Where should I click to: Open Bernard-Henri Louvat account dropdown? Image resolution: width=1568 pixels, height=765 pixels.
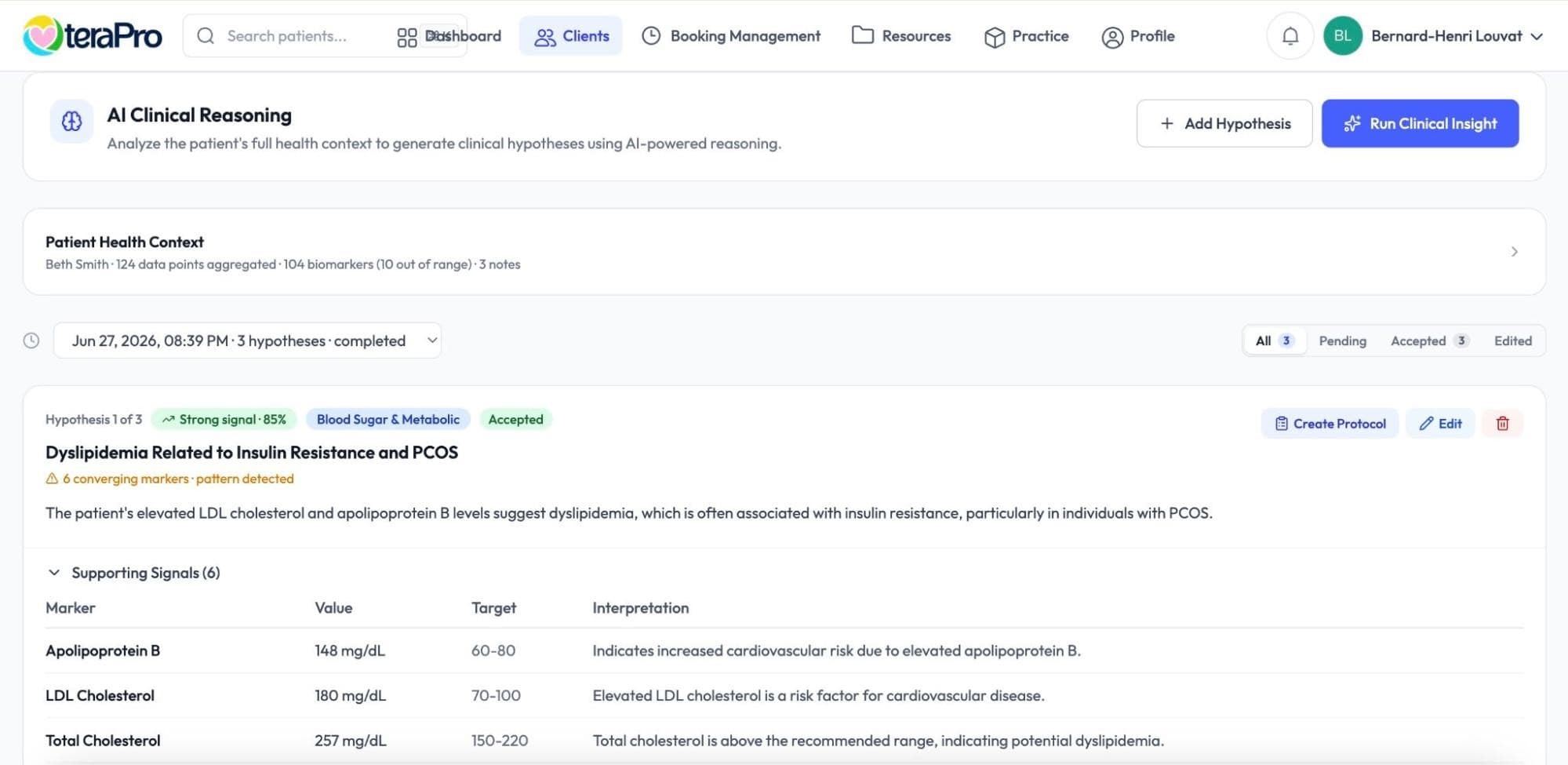tap(1457, 36)
